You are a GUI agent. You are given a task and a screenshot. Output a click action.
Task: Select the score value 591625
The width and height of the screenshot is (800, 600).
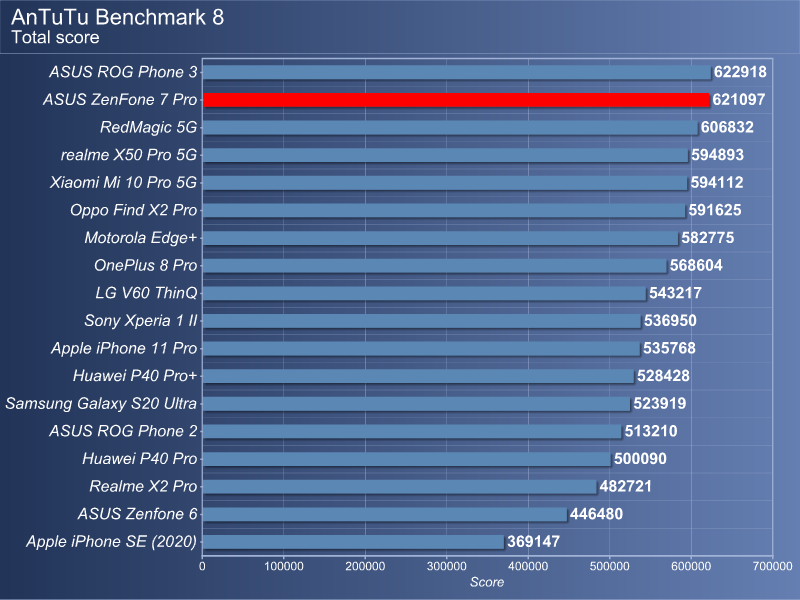click(x=715, y=210)
